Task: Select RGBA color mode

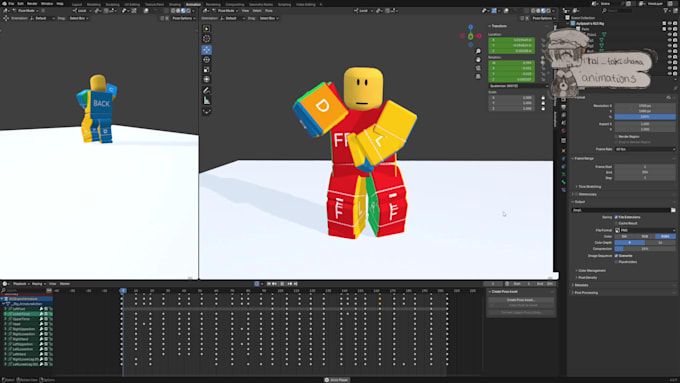Action: [665, 236]
